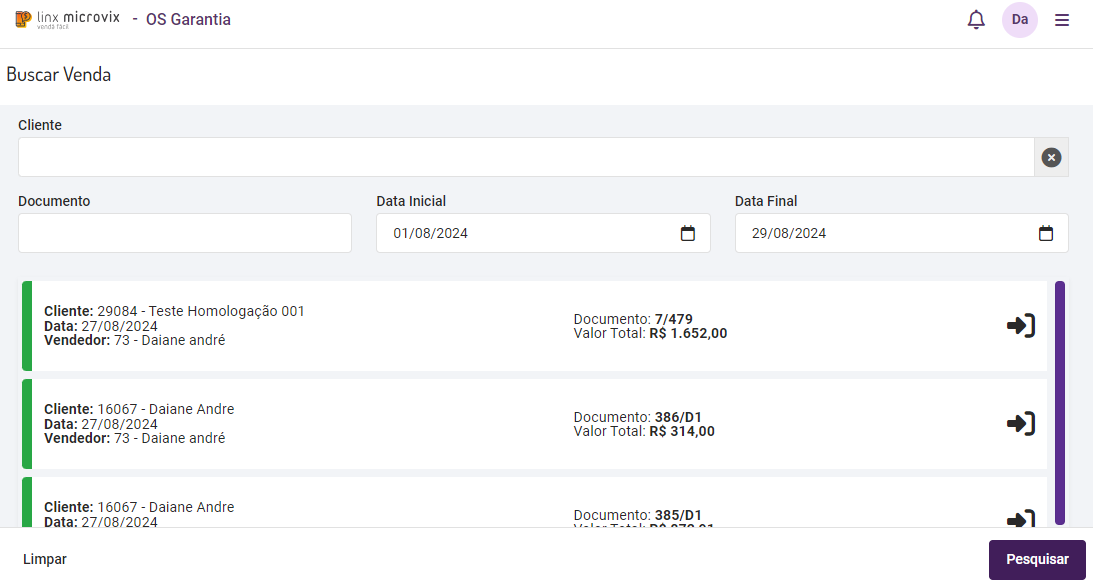Click into the Cliente search field
The height and width of the screenshot is (585, 1093).
pos(525,157)
